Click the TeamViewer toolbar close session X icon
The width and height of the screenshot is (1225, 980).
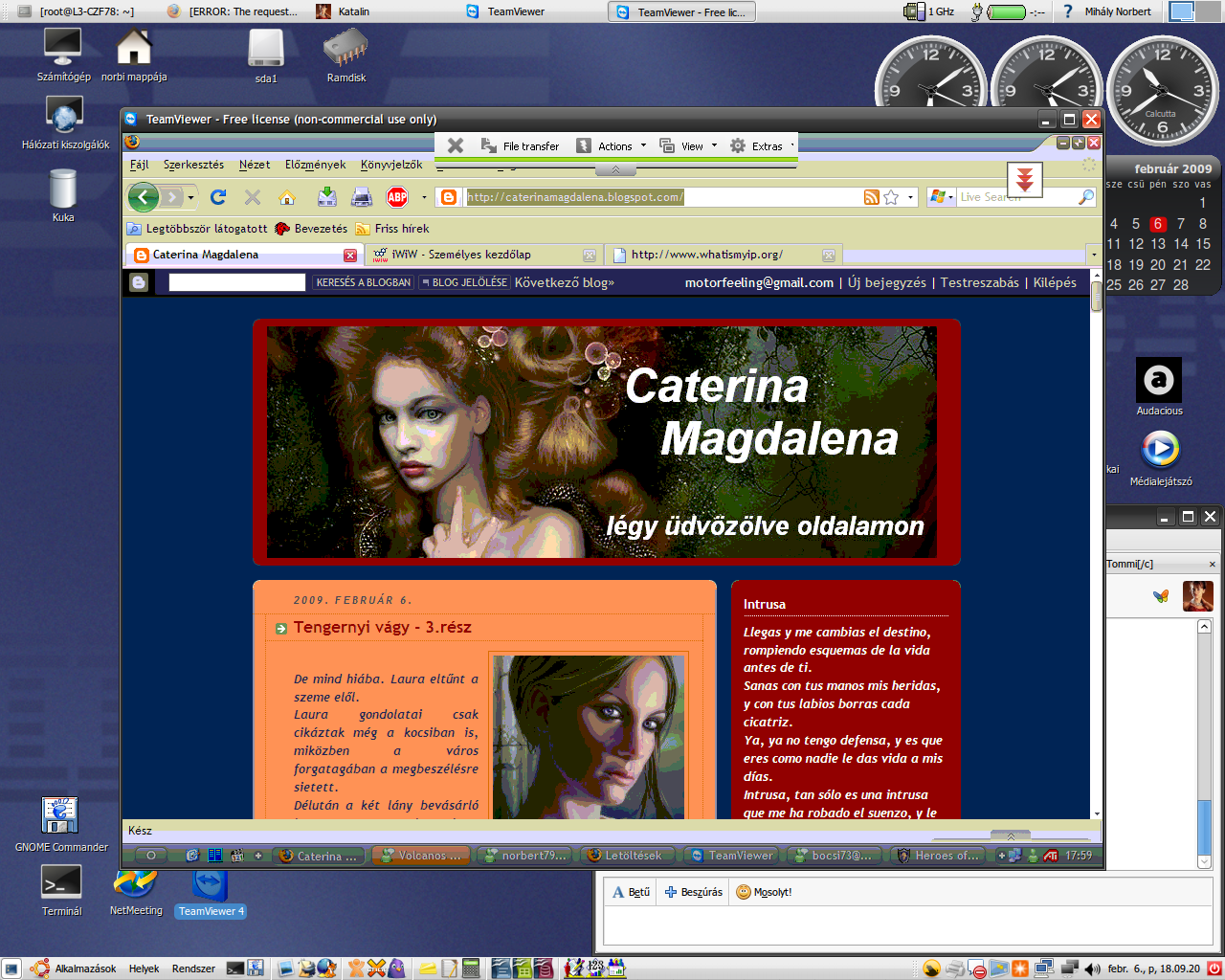coord(456,145)
